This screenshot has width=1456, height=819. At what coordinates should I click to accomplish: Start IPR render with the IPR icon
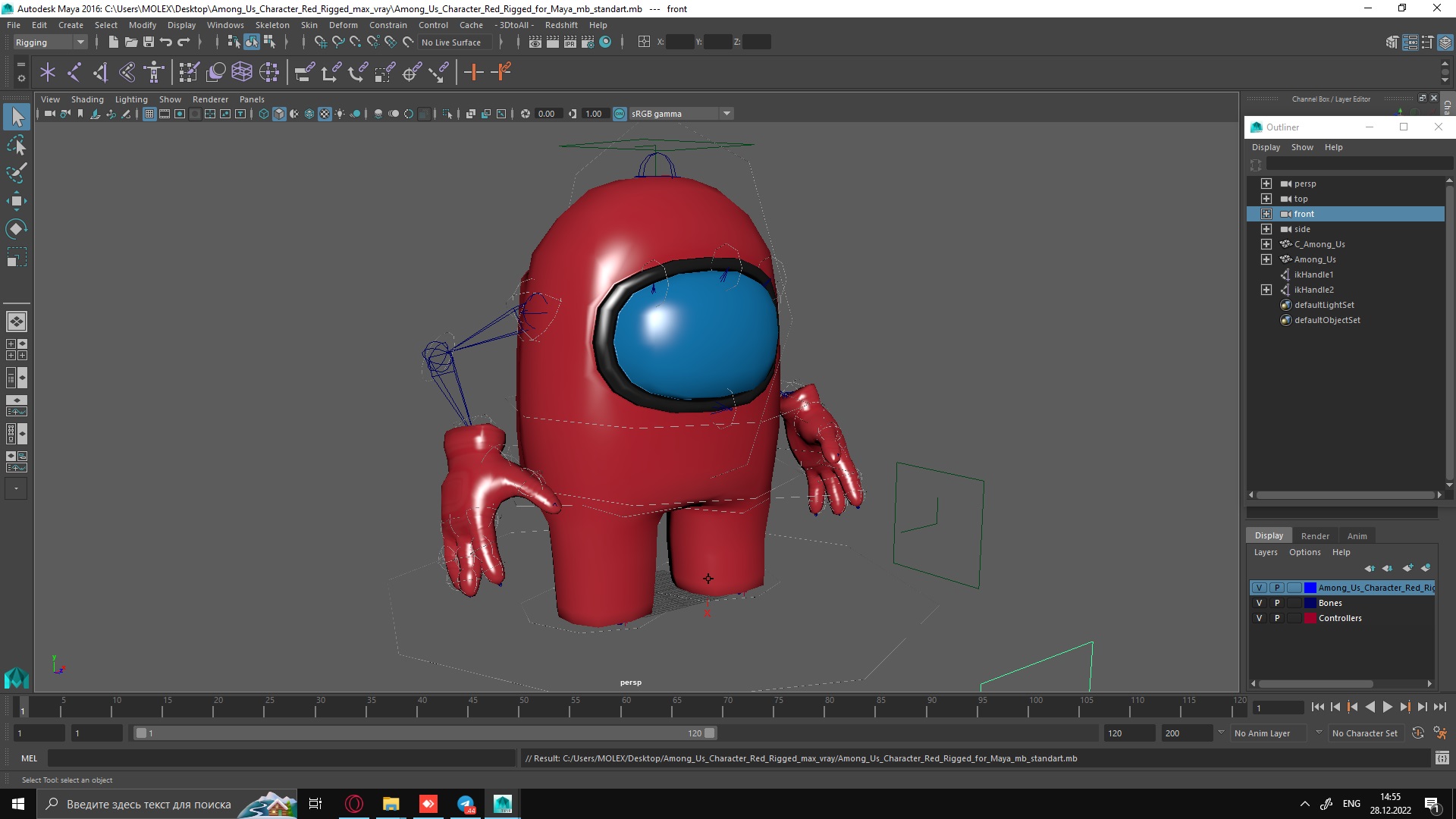570,42
